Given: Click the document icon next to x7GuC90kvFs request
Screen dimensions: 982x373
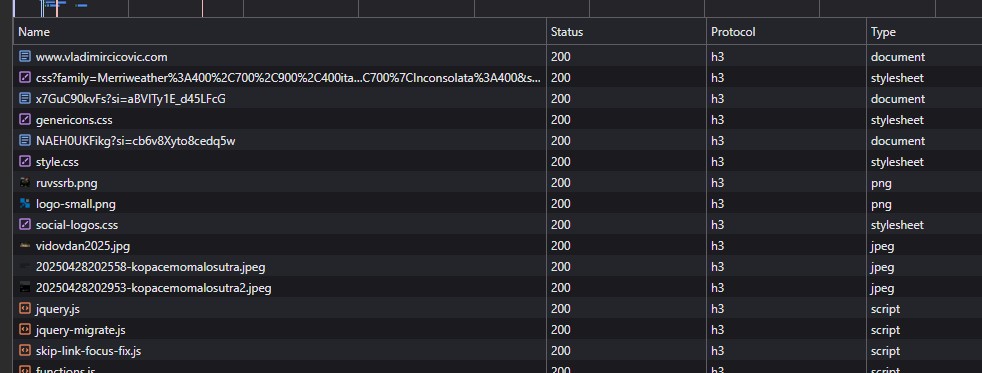Looking at the screenshot, I should point(25,99).
